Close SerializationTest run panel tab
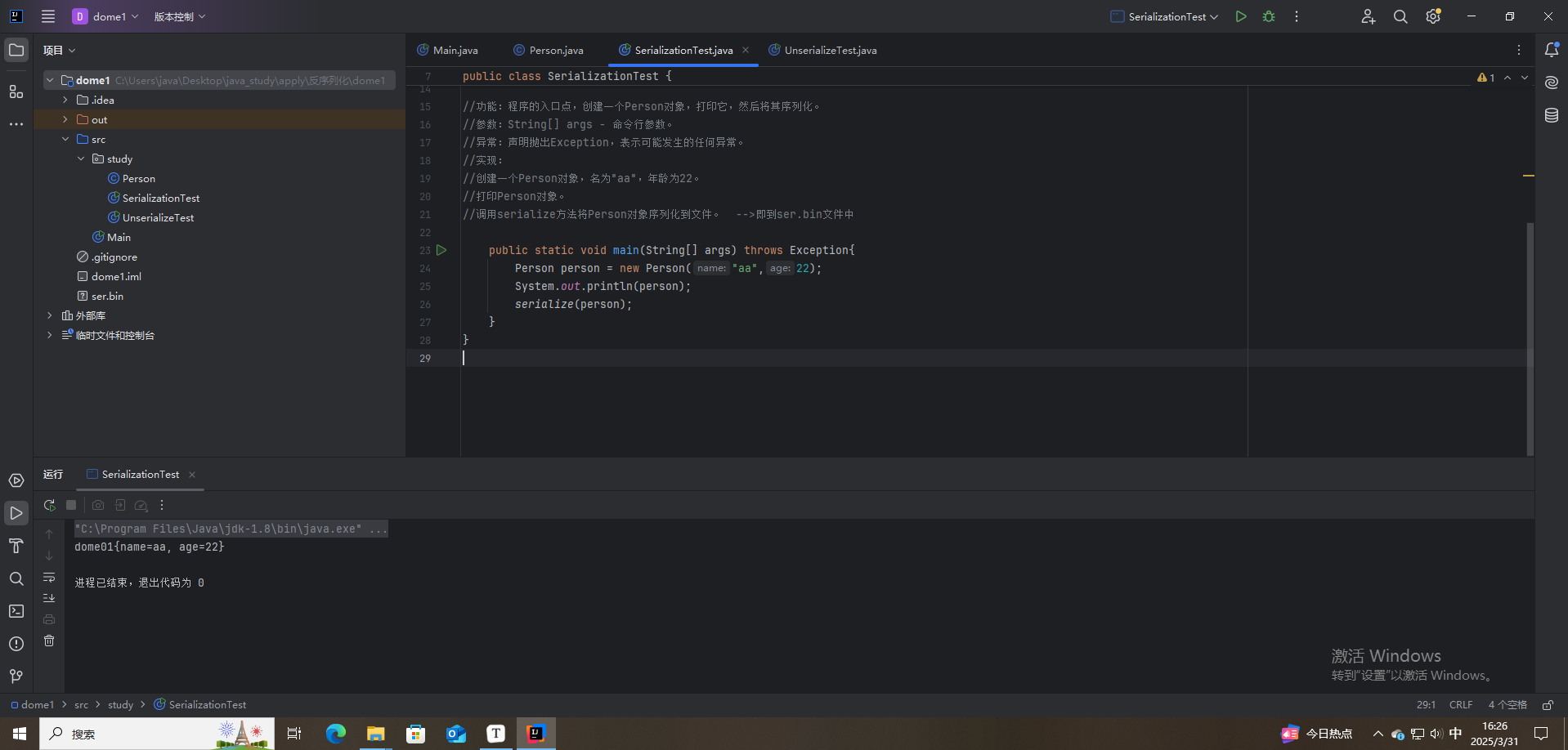Image resolution: width=1568 pixels, height=750 pixels. point(192,475)
